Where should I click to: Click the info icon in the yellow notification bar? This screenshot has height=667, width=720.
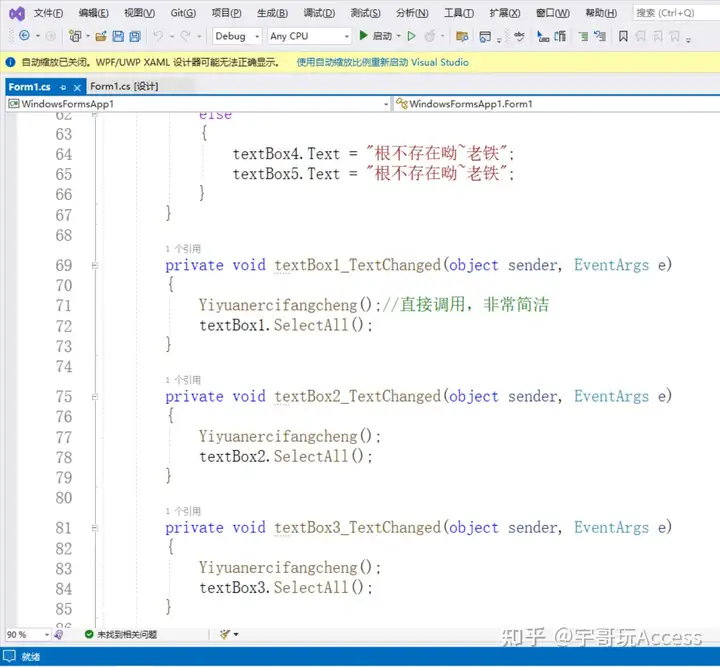tap(11, 62)
